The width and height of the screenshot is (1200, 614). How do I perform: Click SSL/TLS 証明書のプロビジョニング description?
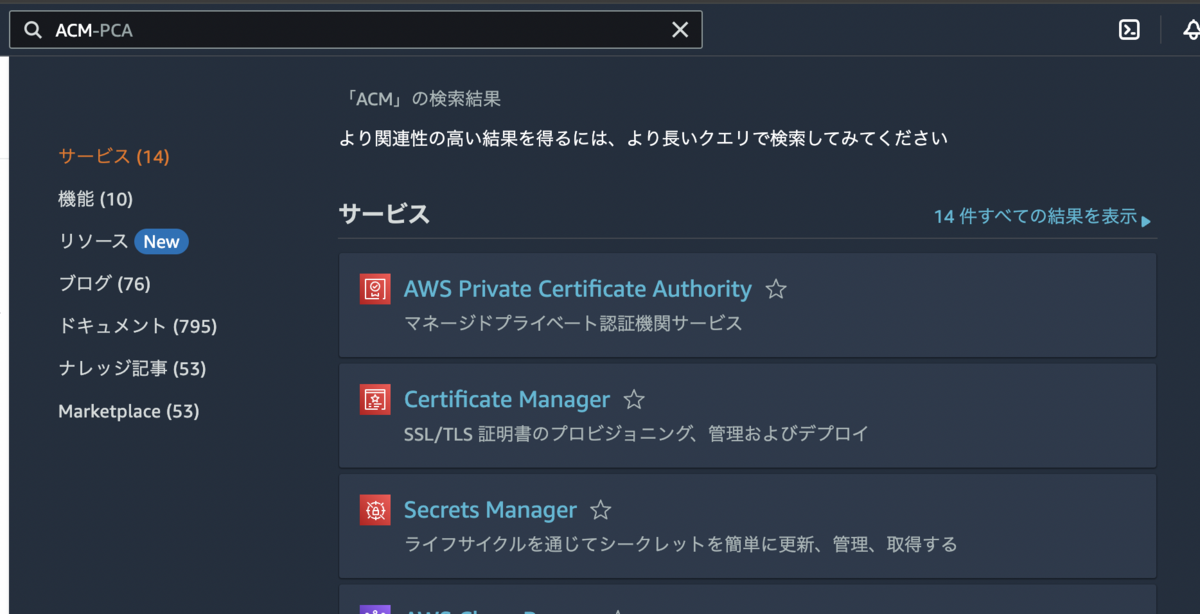coord(636,433)
